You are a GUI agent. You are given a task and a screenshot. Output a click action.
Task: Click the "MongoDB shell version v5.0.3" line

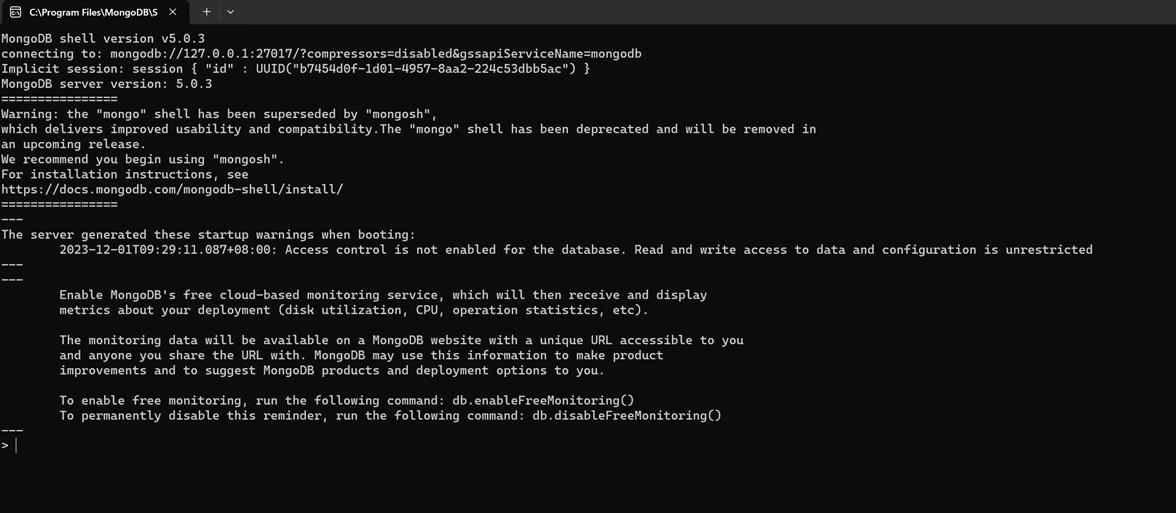pos(103,39)
